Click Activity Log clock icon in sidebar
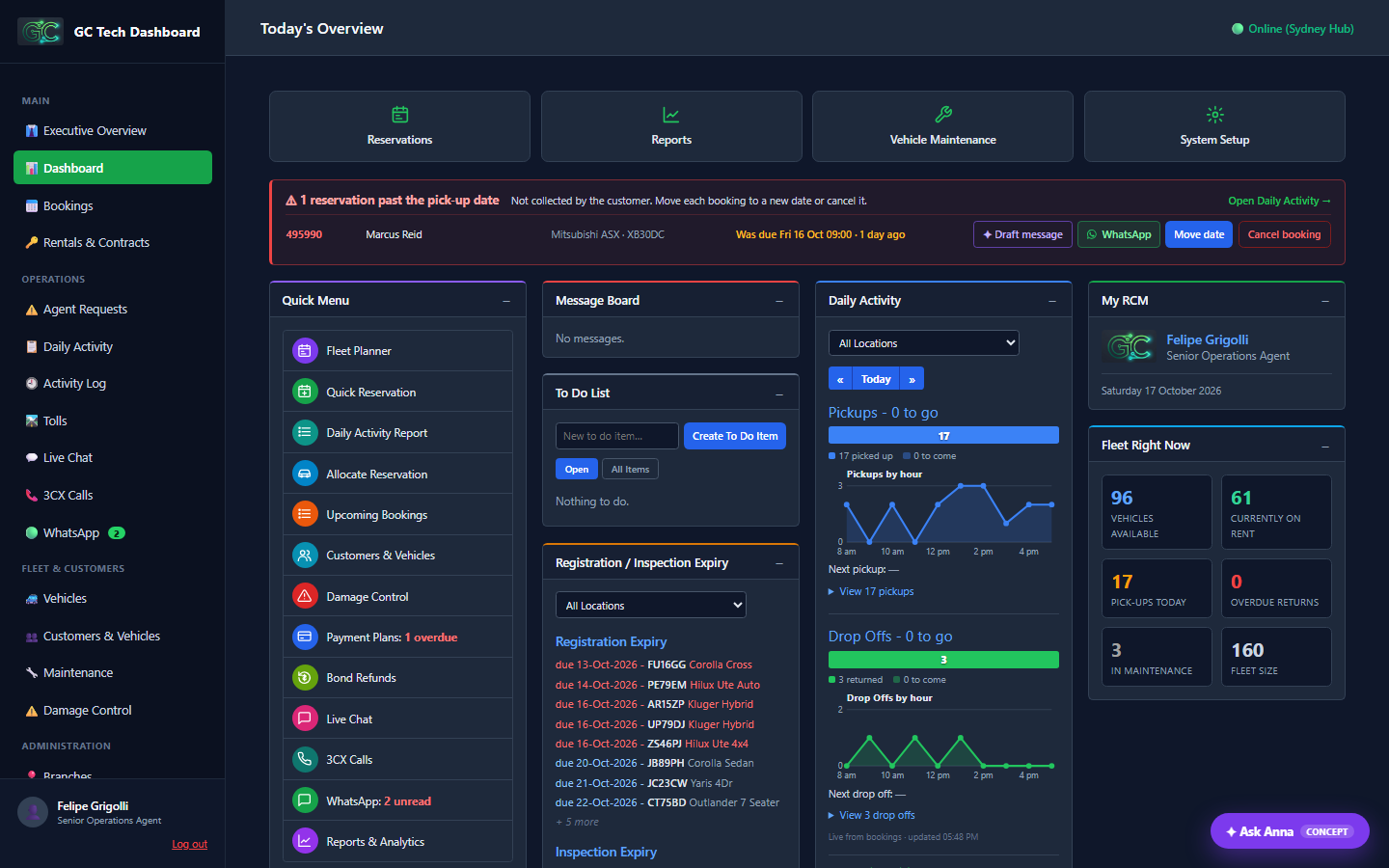Image resolution: width=1389 pixels, height=868 pixels. (x=32, y=384)
